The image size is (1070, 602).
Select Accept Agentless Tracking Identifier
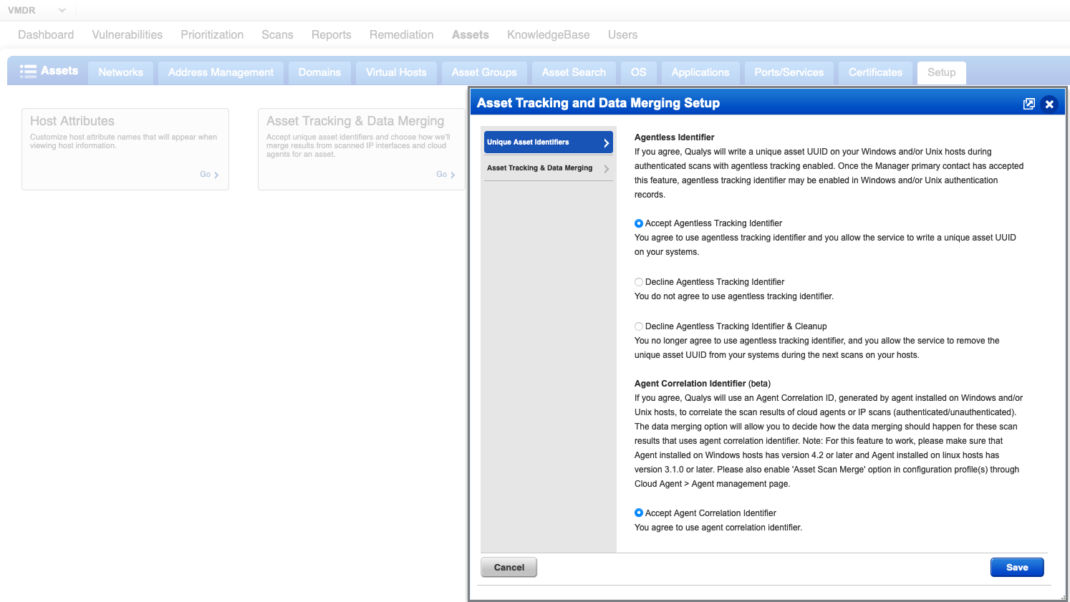tap(638, 222)
